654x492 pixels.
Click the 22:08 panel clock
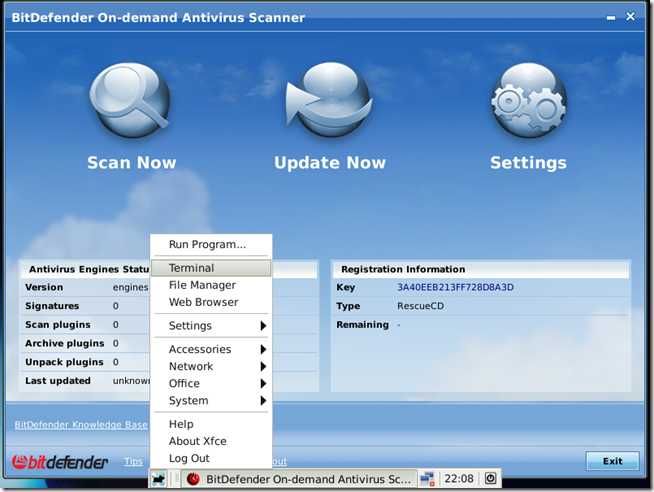[459, 479]
